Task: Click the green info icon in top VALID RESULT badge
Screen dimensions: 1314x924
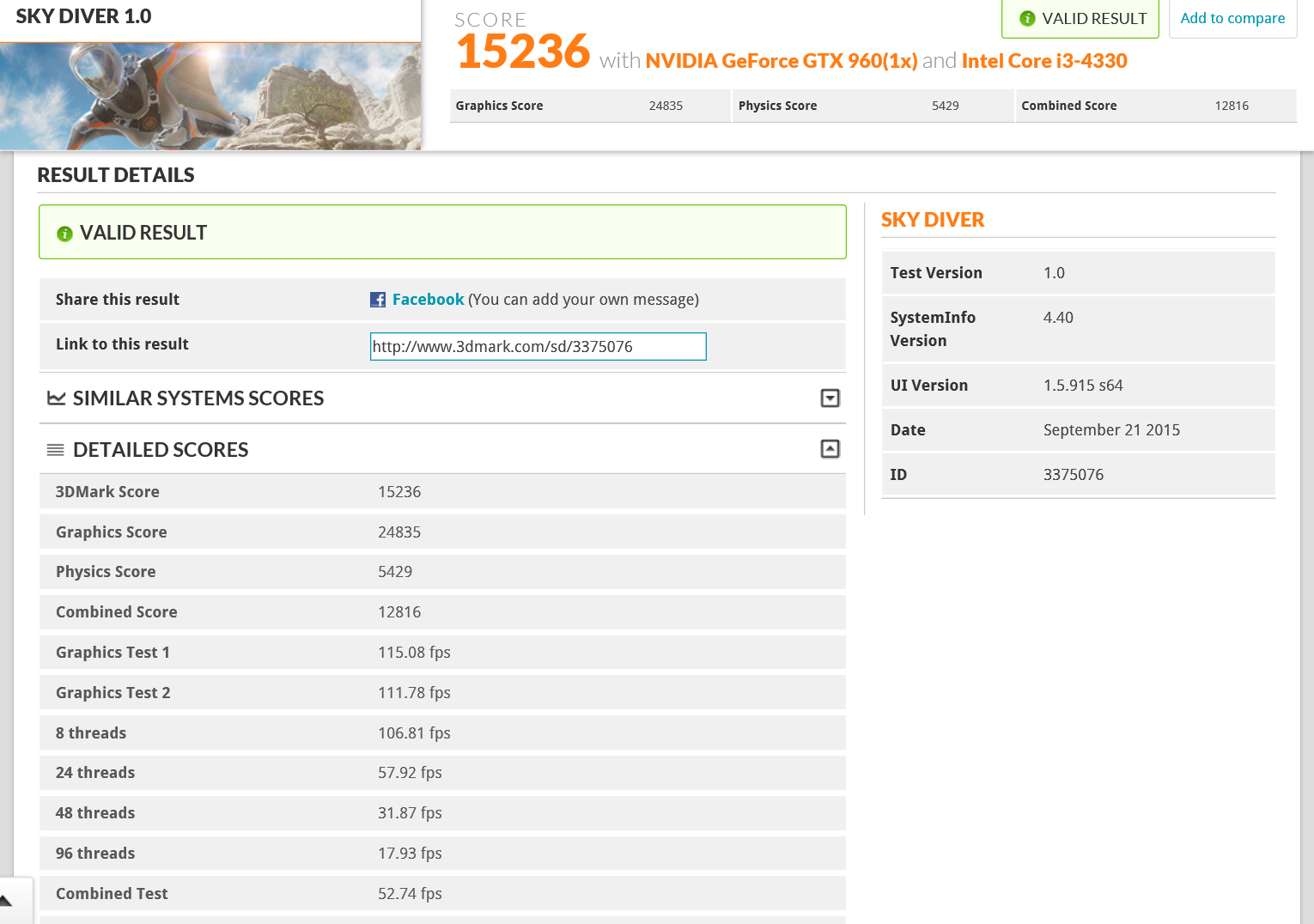Action: 1027,18
